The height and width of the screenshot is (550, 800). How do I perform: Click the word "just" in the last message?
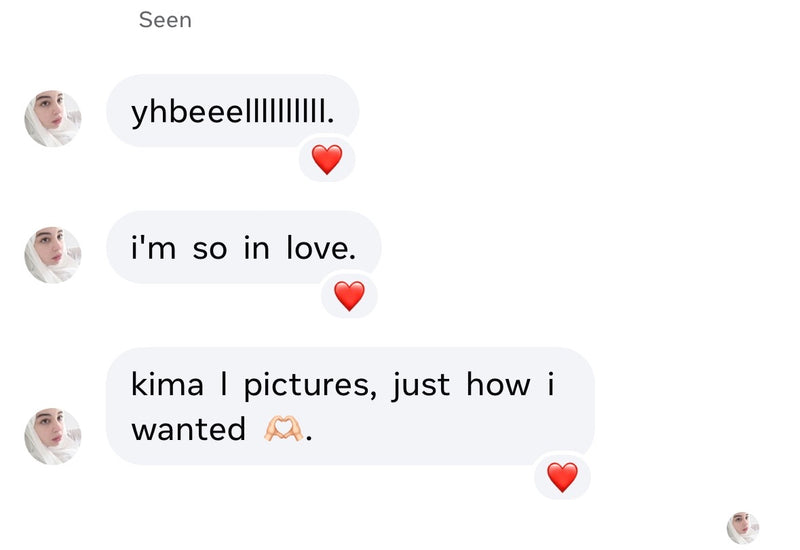click(x=421, y=385)
